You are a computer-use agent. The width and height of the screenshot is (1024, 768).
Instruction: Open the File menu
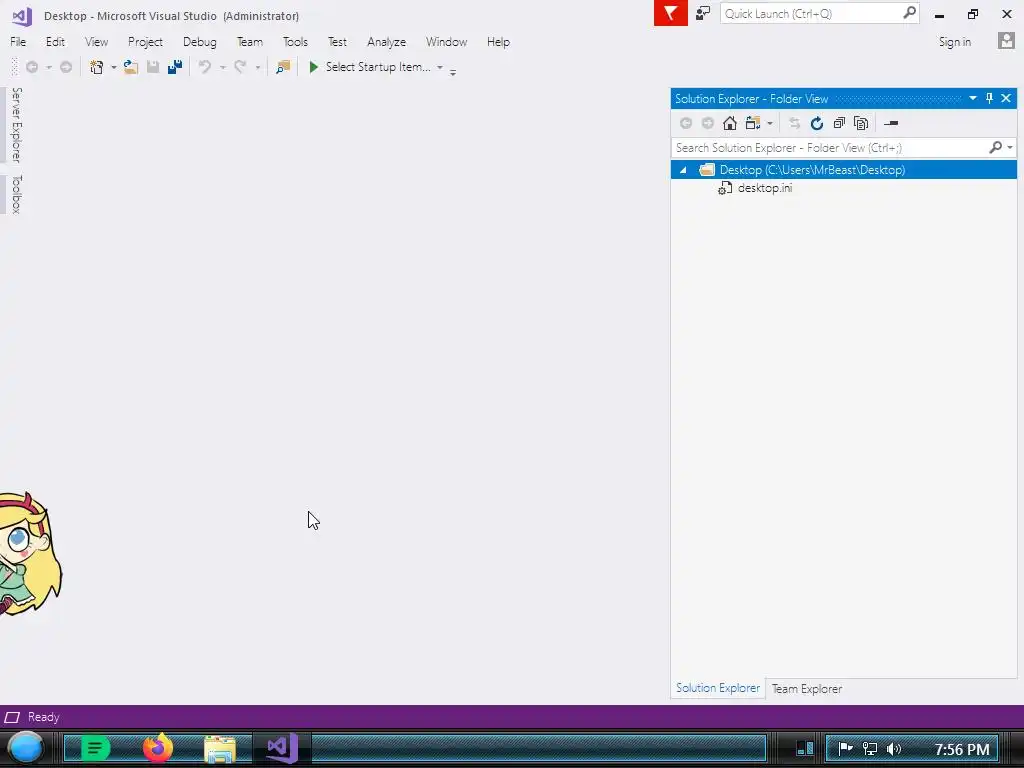pyautogui.click(x=18, y=42)
